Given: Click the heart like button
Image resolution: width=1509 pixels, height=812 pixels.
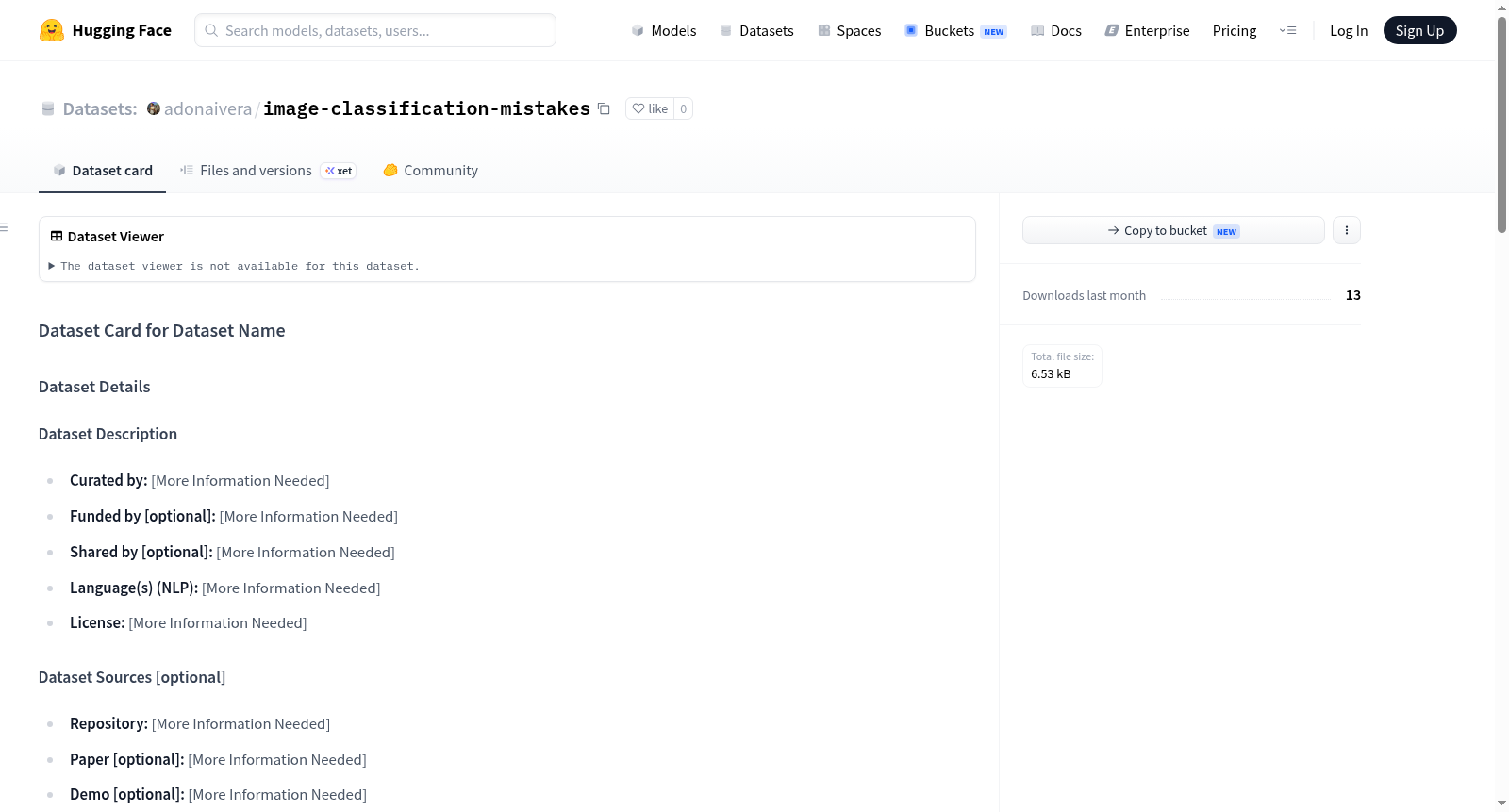Looking at the screenshot, I should [x=650, y=108].
